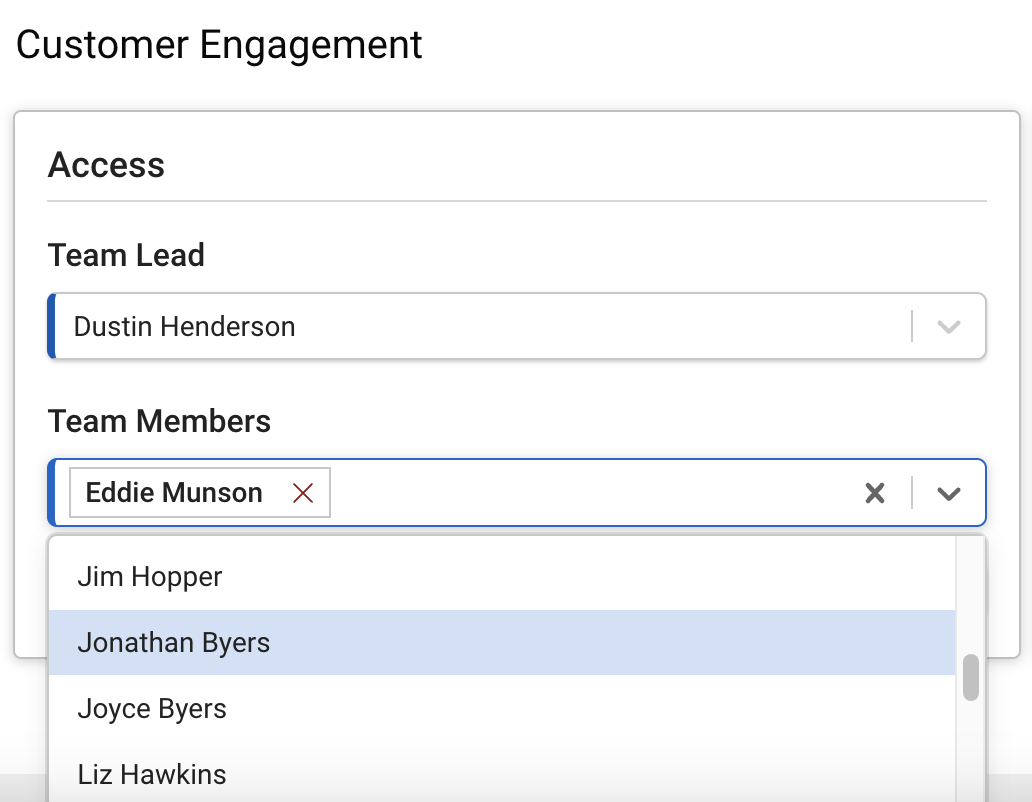Click the Customer Engagement page title
Viewport: 1032px width, 802px height.
tap(219, 45)
